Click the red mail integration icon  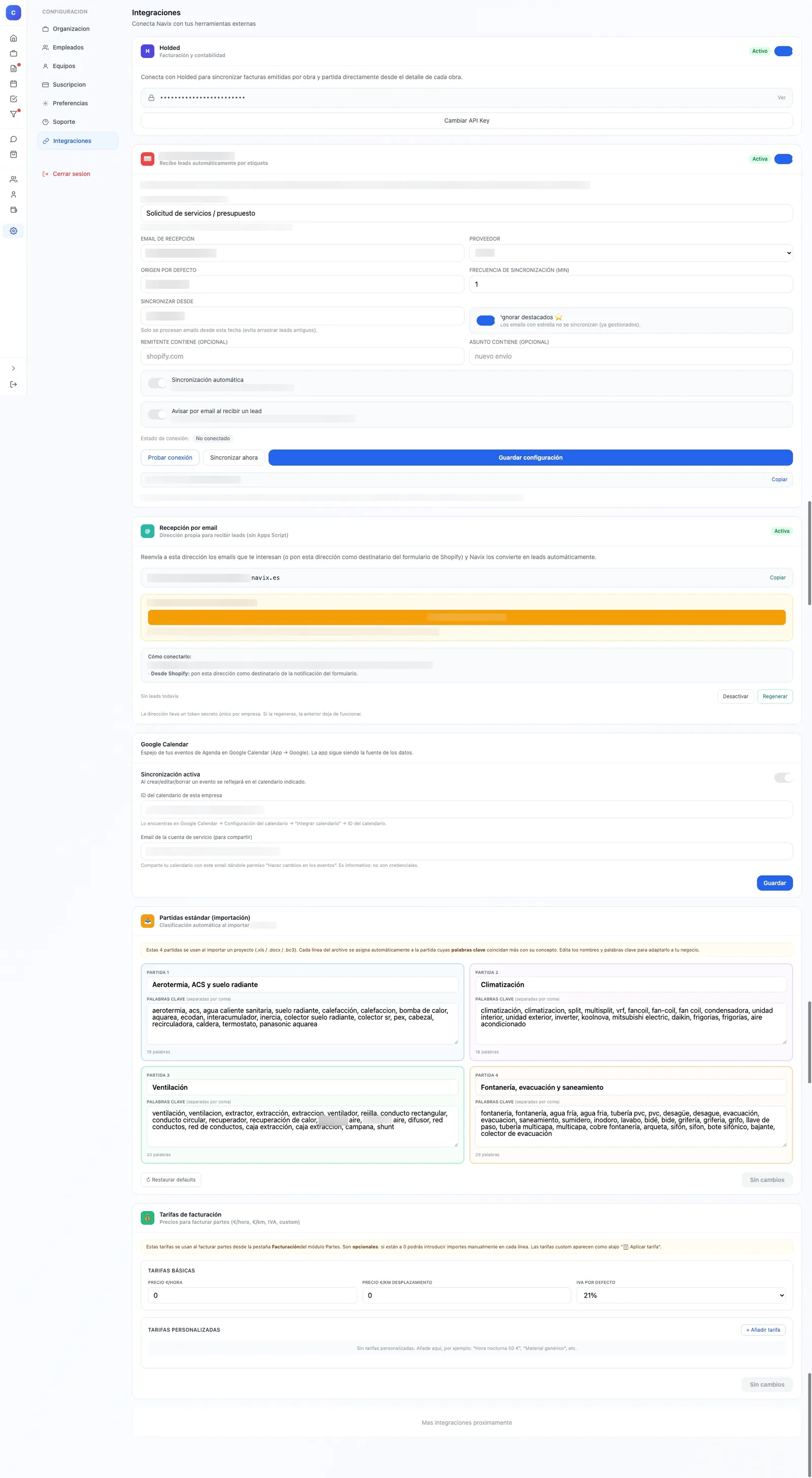click(148, 159)
